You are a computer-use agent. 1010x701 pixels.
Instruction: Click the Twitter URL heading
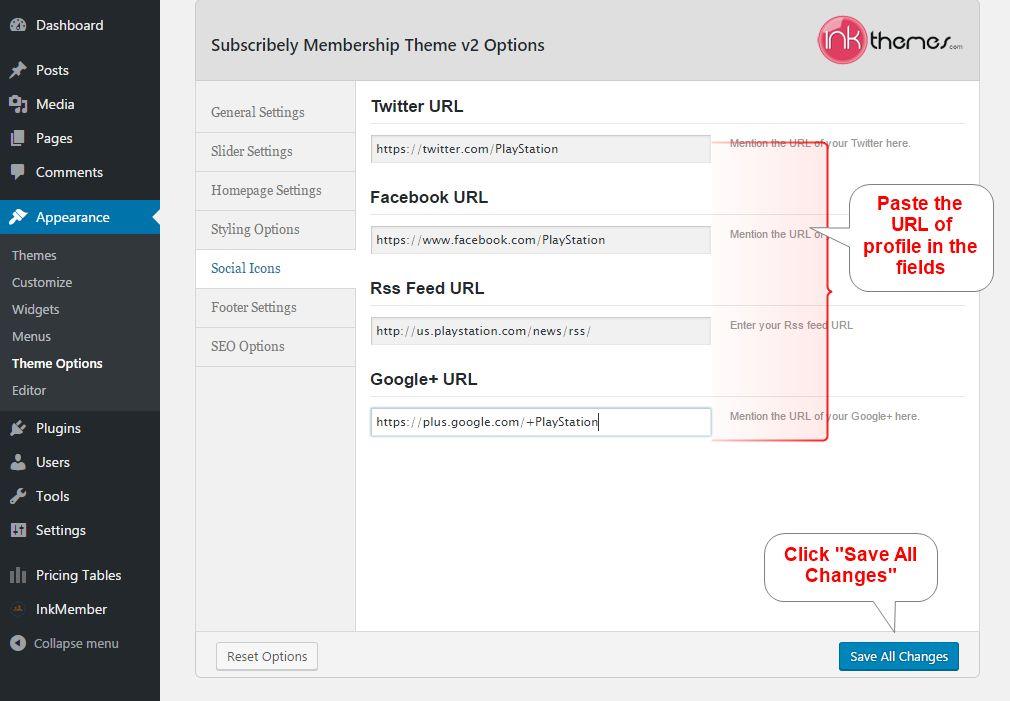(x=417, y=106)
